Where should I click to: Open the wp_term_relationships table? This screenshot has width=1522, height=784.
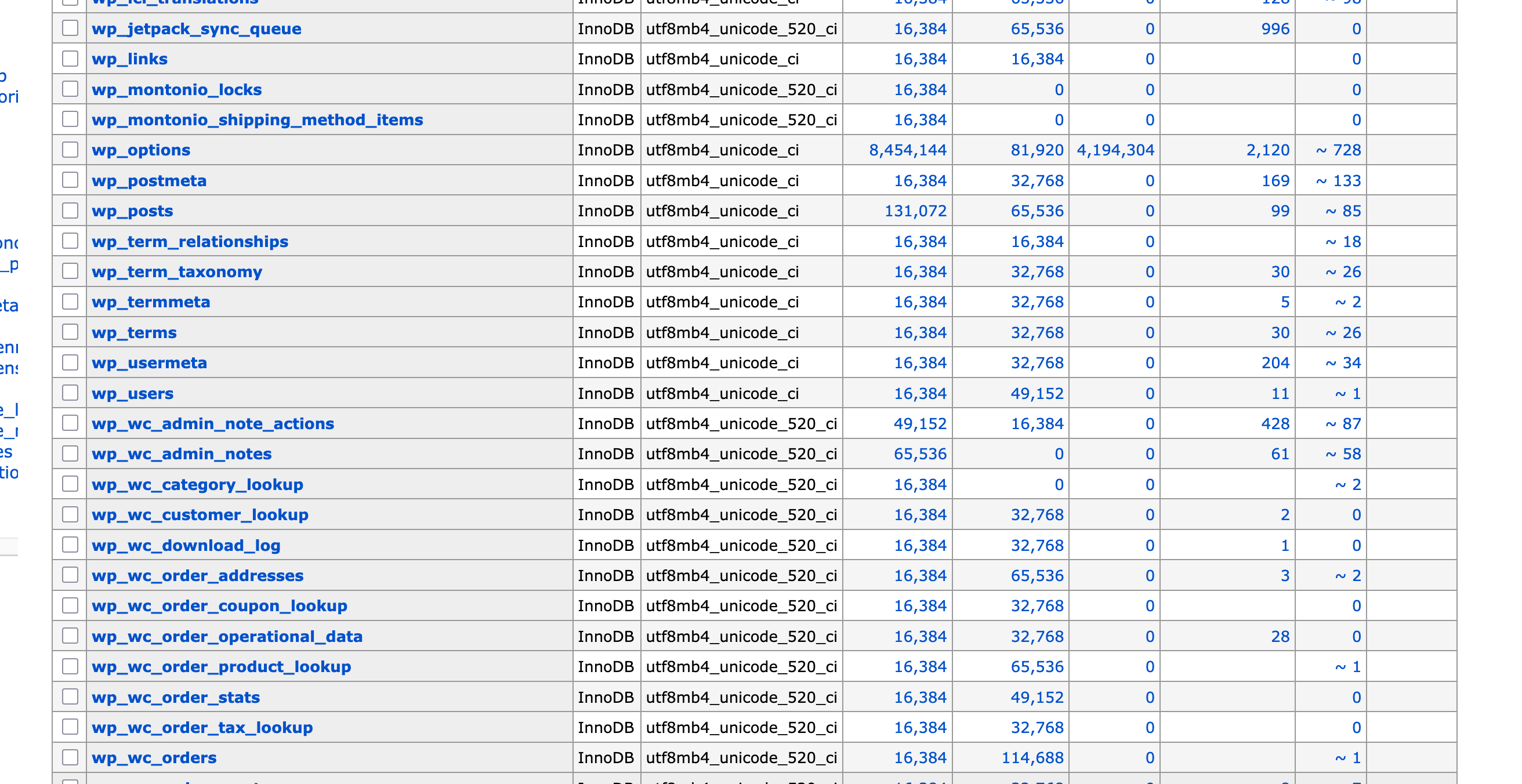point(190,242)
